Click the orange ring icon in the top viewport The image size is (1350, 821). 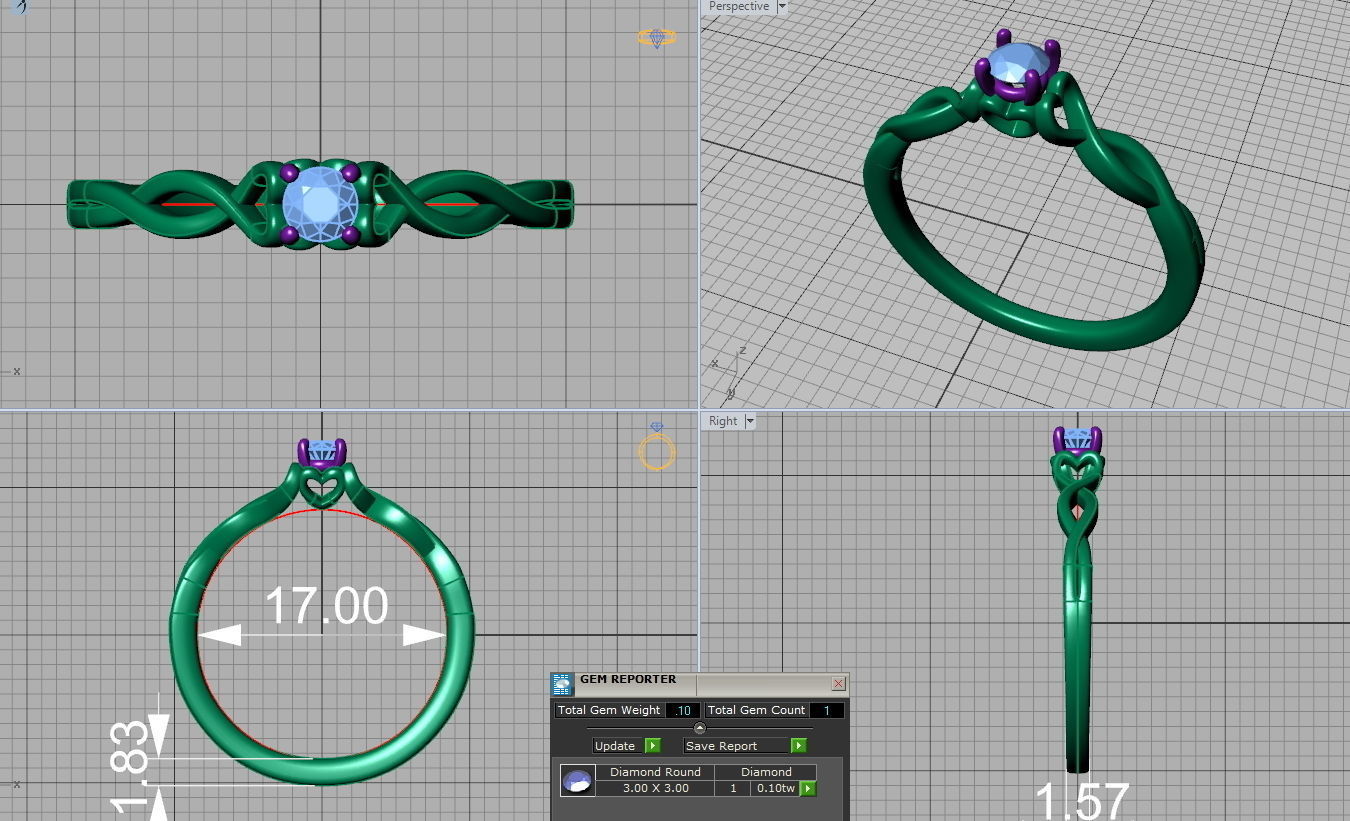(x=657, y=38)
